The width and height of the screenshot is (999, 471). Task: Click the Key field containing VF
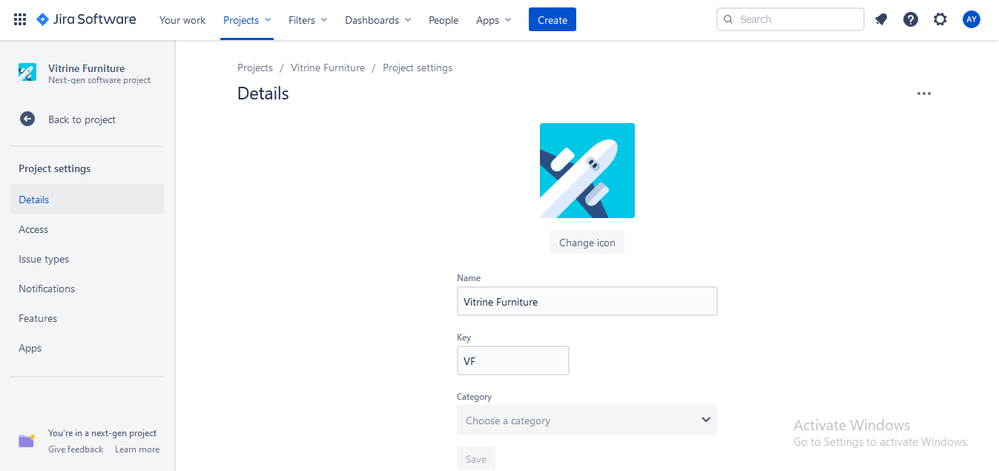513,361
